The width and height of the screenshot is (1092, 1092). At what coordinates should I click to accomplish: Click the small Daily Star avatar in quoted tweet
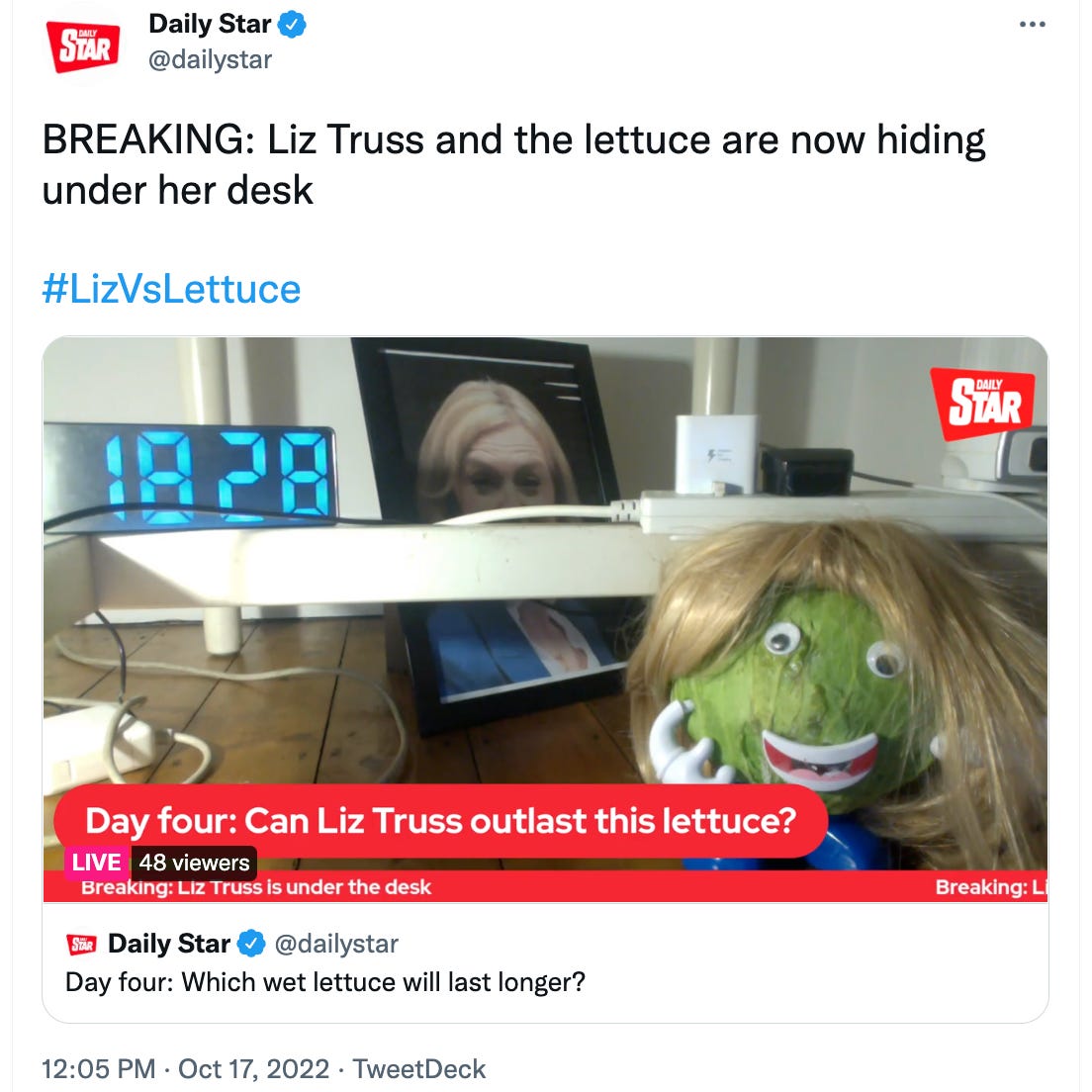click(x=81, y=945)
